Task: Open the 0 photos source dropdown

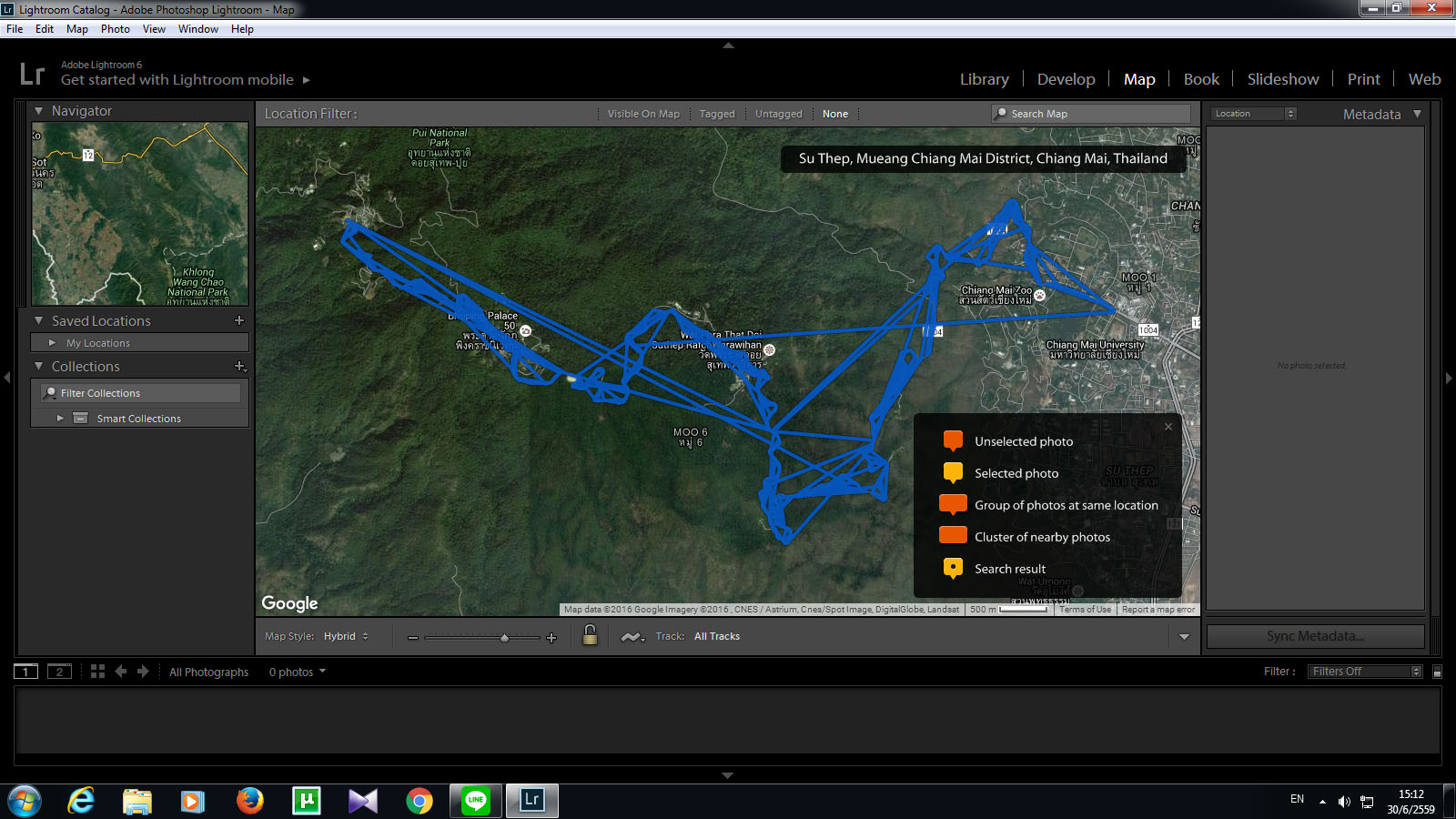Action: (x=297, y=672)
